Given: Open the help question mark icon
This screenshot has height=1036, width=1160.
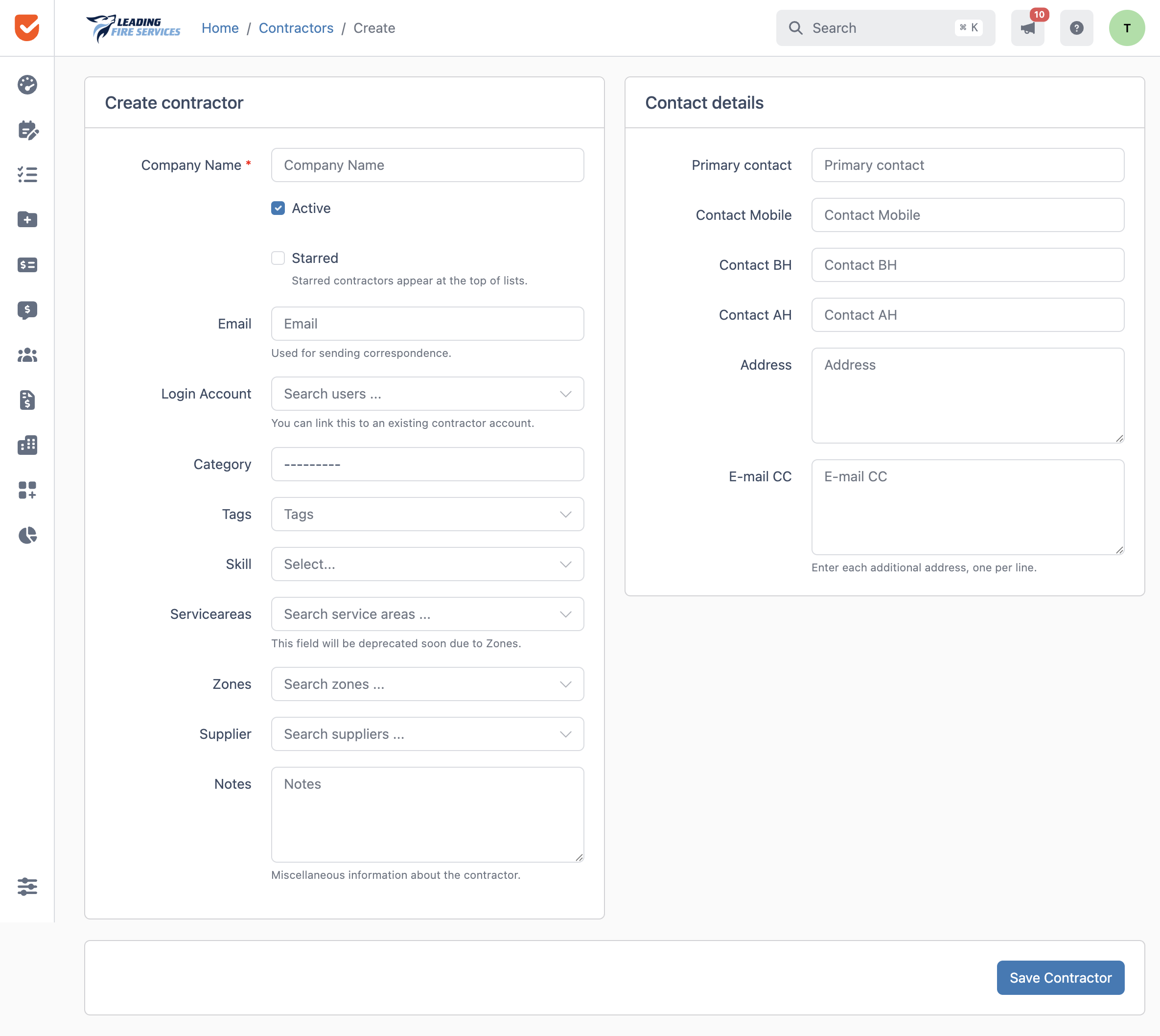Looking at the screenshot, I should tap(1076, 28).
